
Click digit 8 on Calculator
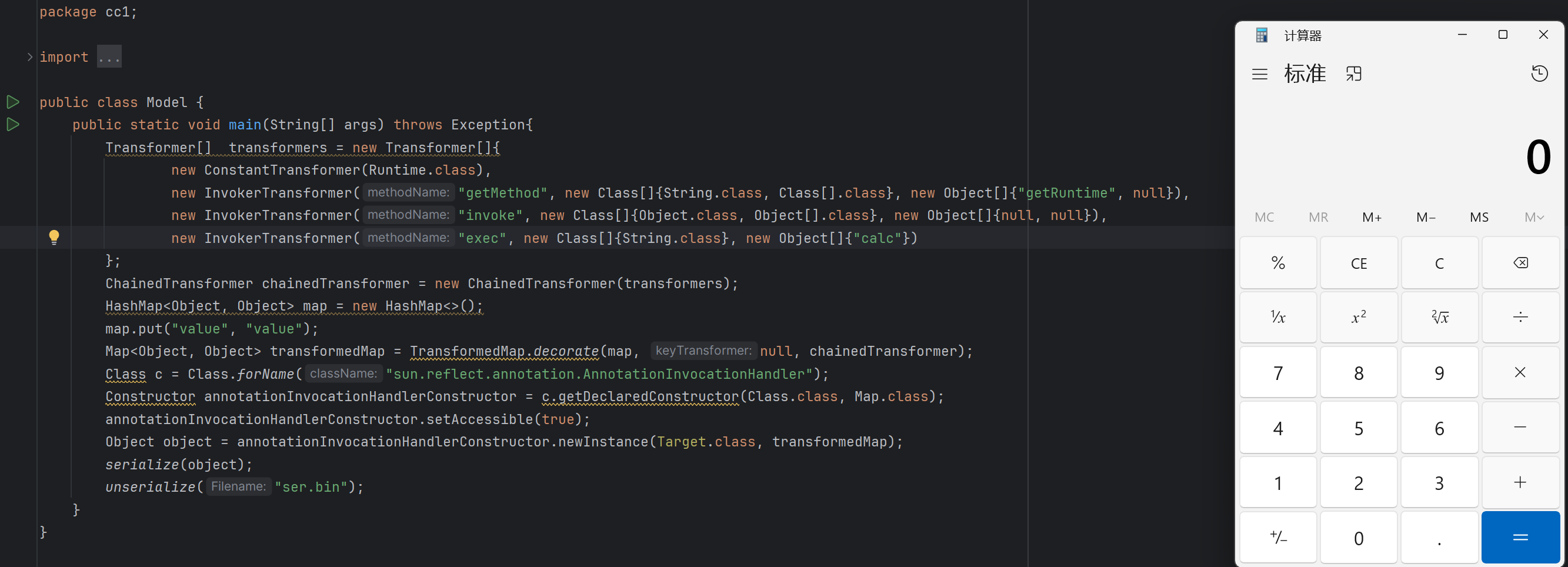(1359, 372)
